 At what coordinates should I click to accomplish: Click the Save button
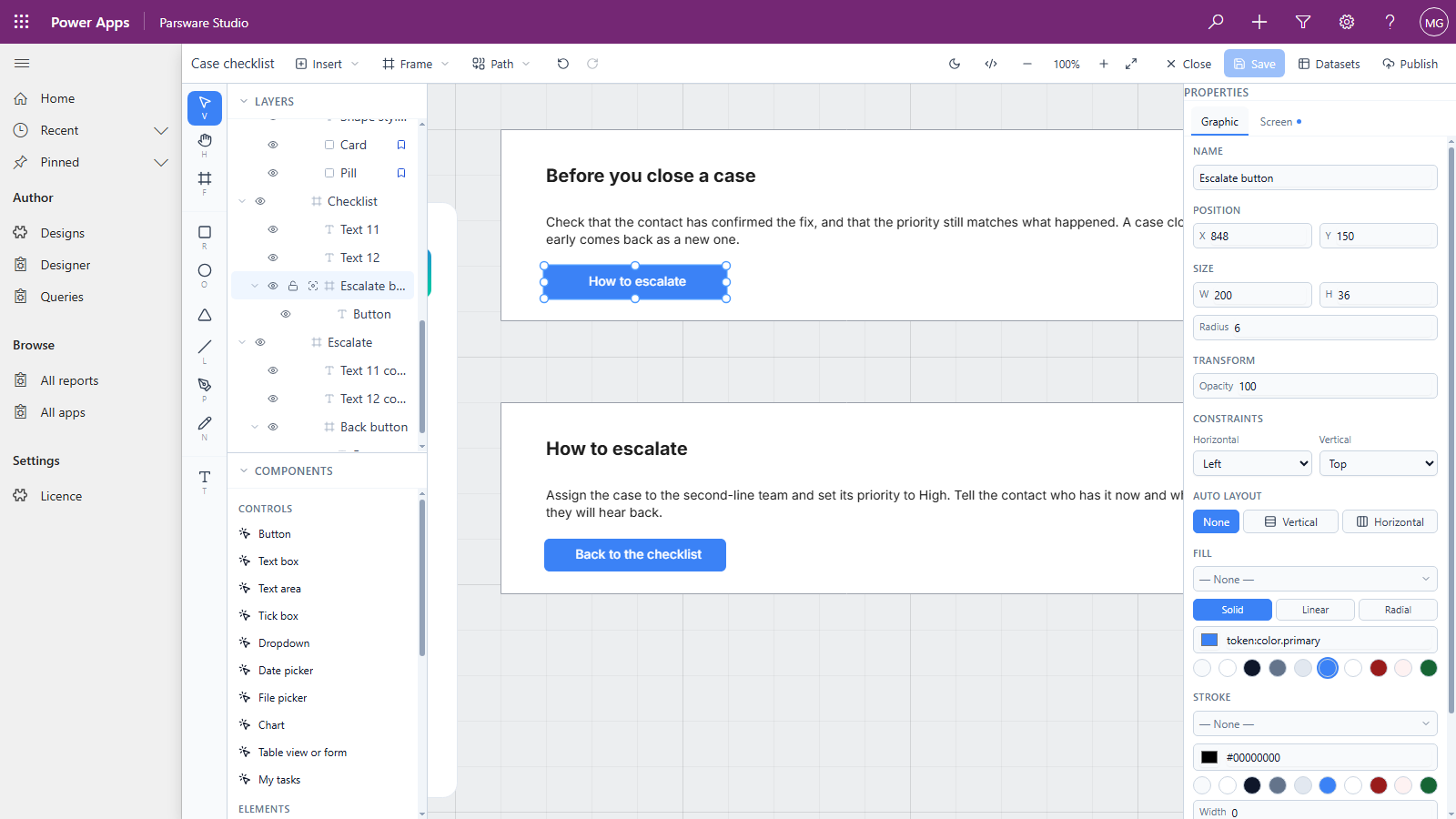(1254, 64)
